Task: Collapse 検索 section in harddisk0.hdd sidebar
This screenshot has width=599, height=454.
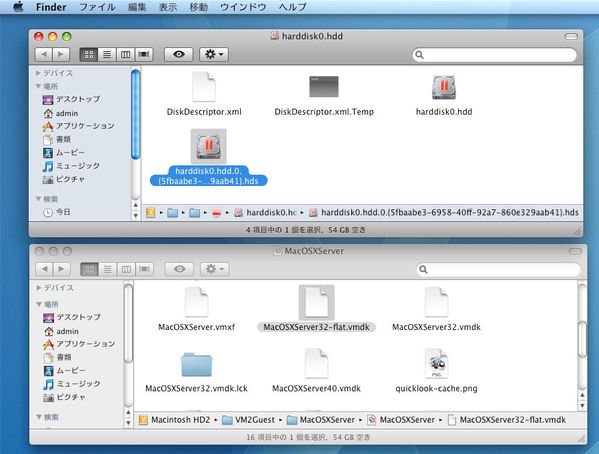Action: click(38, 199)
